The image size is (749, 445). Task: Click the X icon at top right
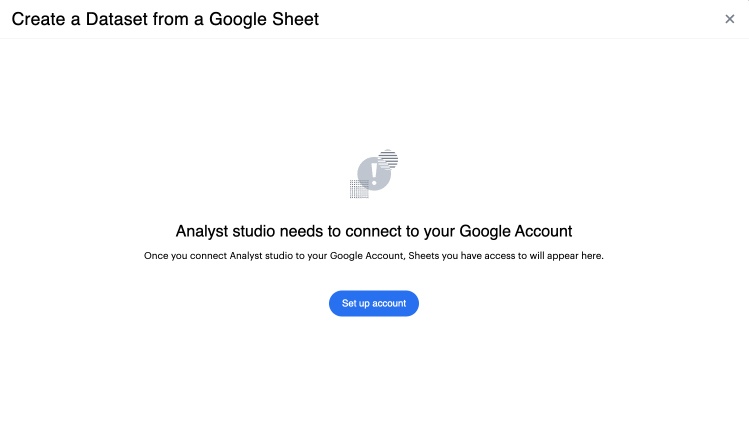coord(730,19)
